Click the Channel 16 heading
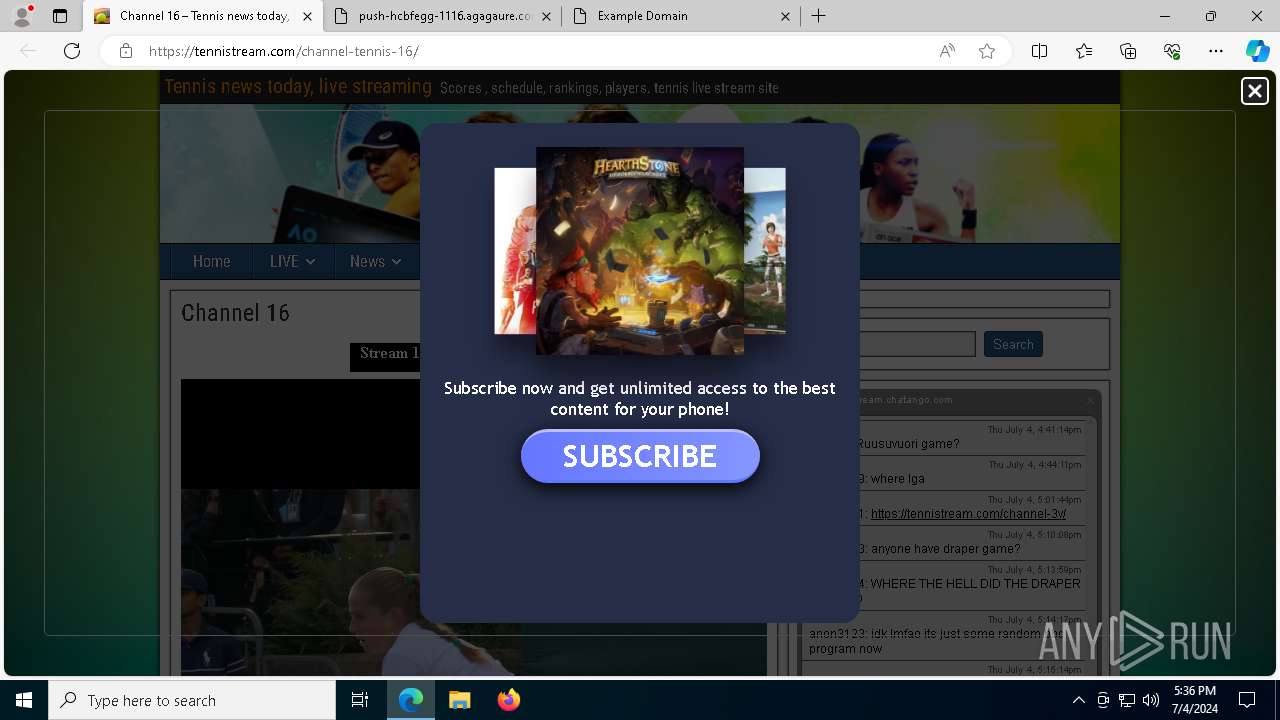Viewport: 1280px width, 720px height. (235, 313)
